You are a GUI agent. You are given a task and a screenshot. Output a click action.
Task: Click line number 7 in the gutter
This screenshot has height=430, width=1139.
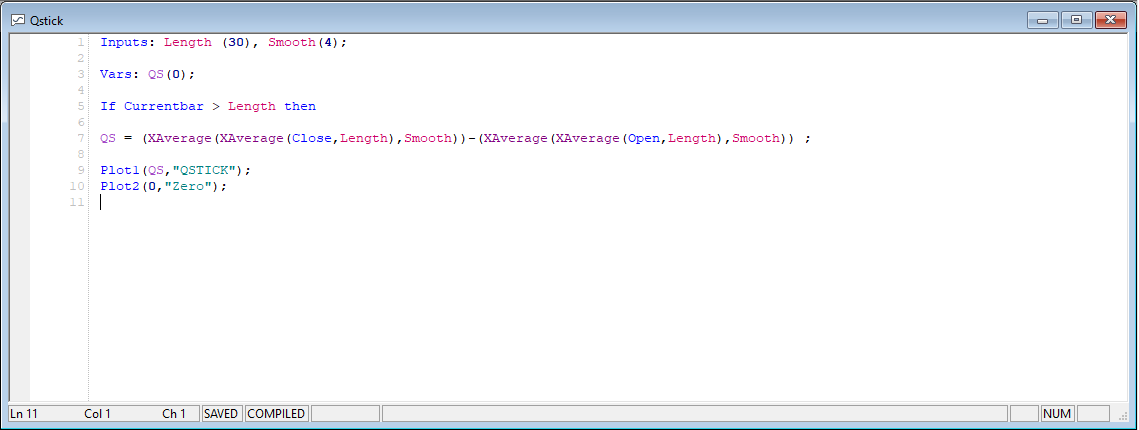(80, 138)
